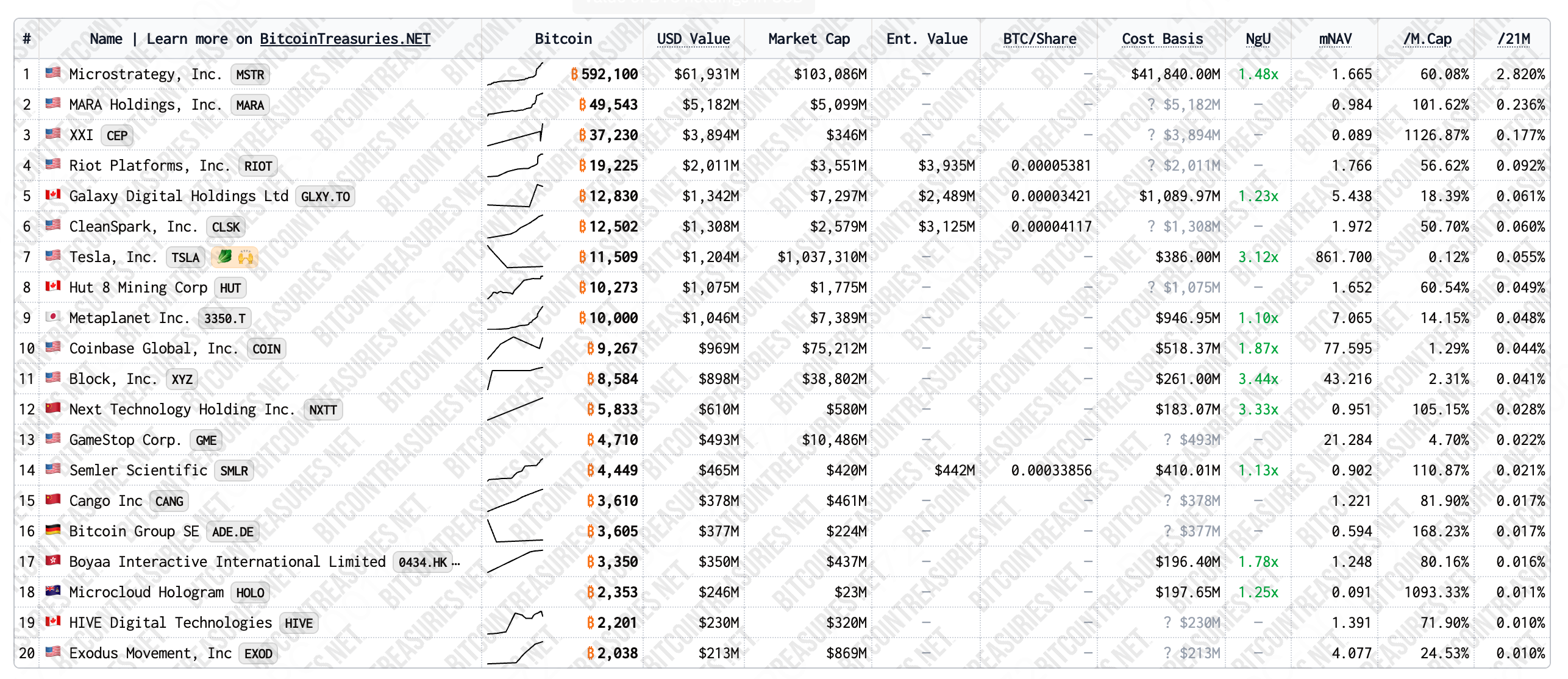Click the Block, Inc. sparkline chart

[515, 378]
